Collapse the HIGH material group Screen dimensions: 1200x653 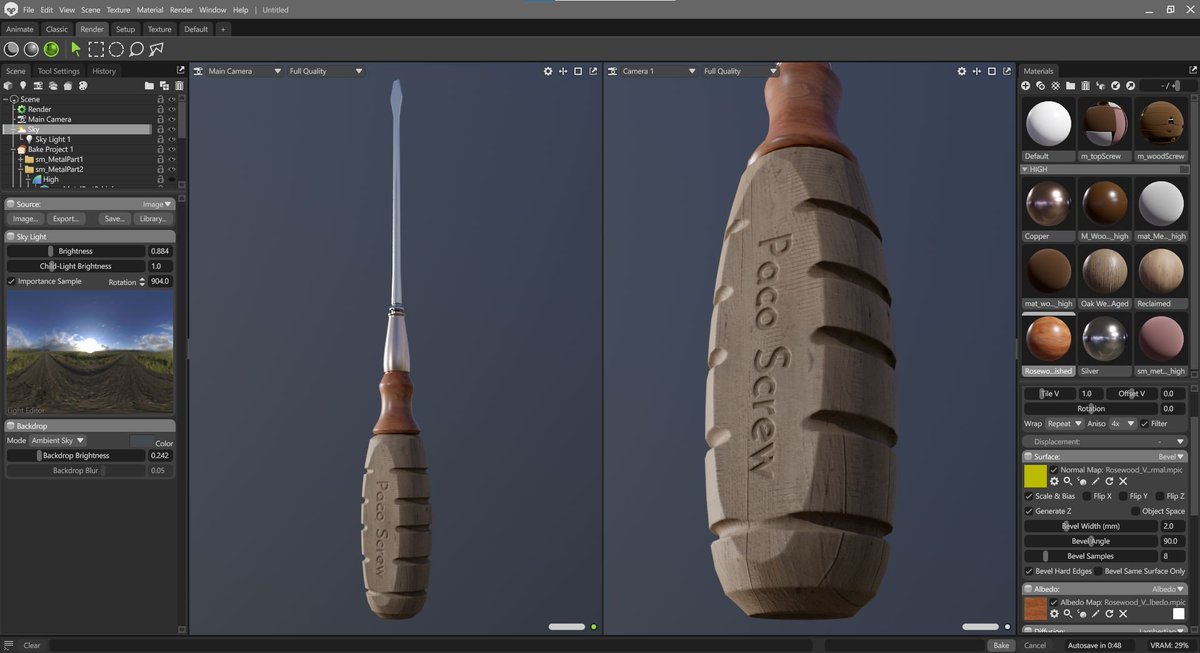pos(1024,170)
